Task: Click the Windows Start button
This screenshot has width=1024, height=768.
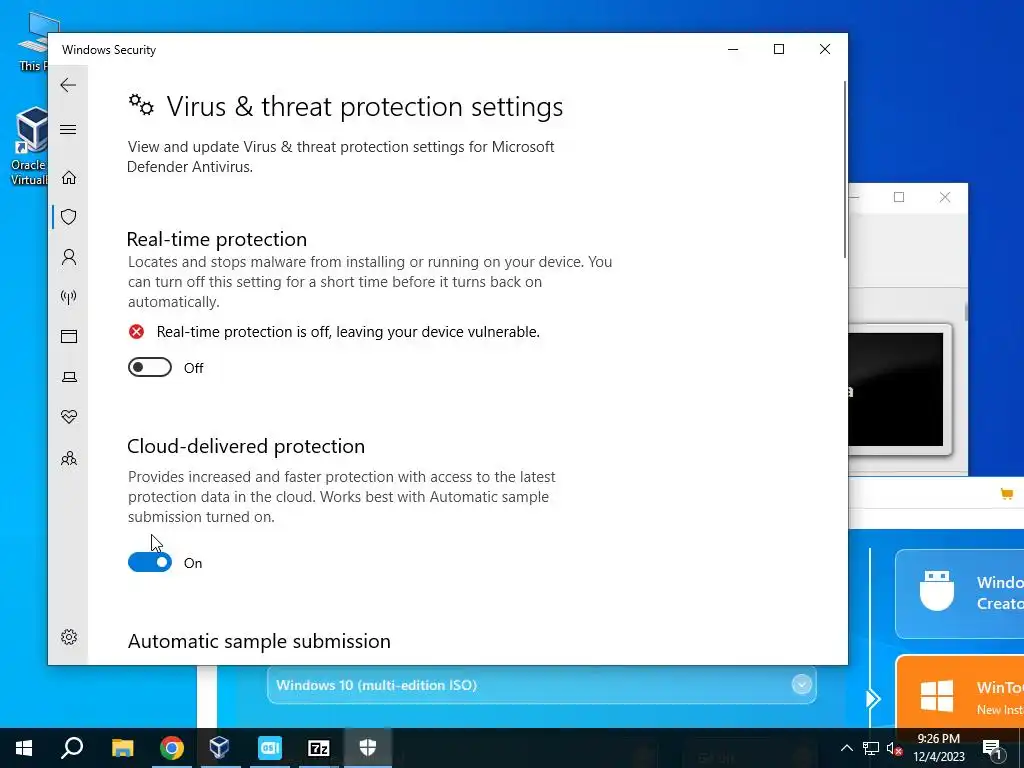Action: pos(24,748)
